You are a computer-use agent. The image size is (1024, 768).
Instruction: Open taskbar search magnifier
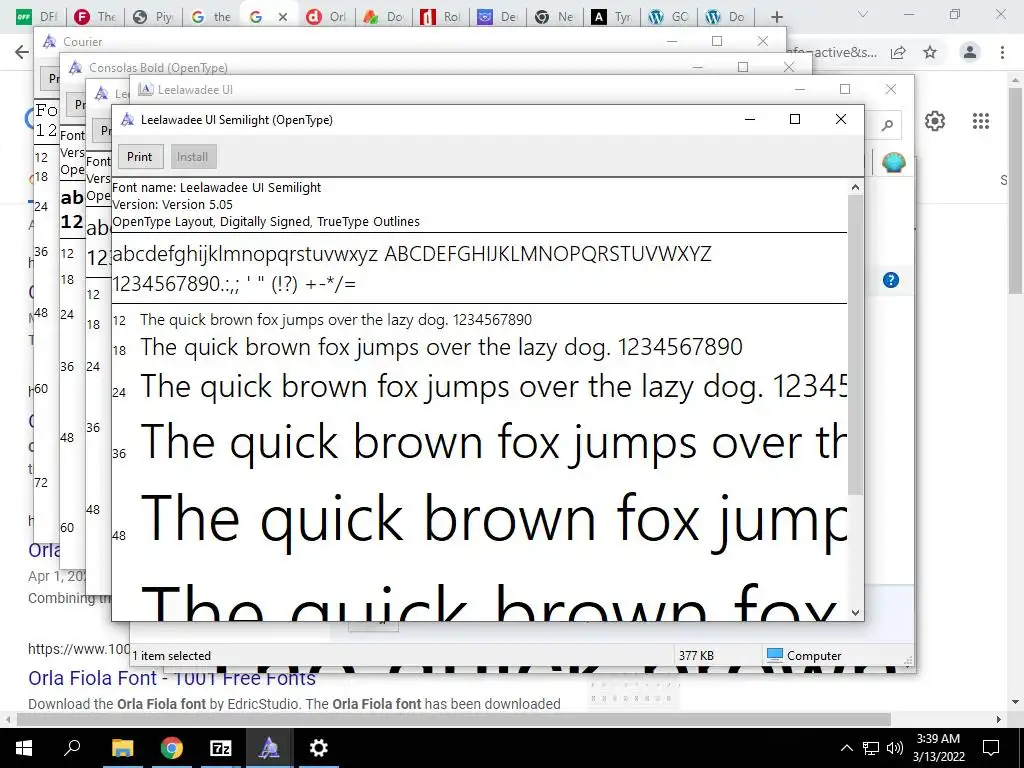tap(71, 748)
